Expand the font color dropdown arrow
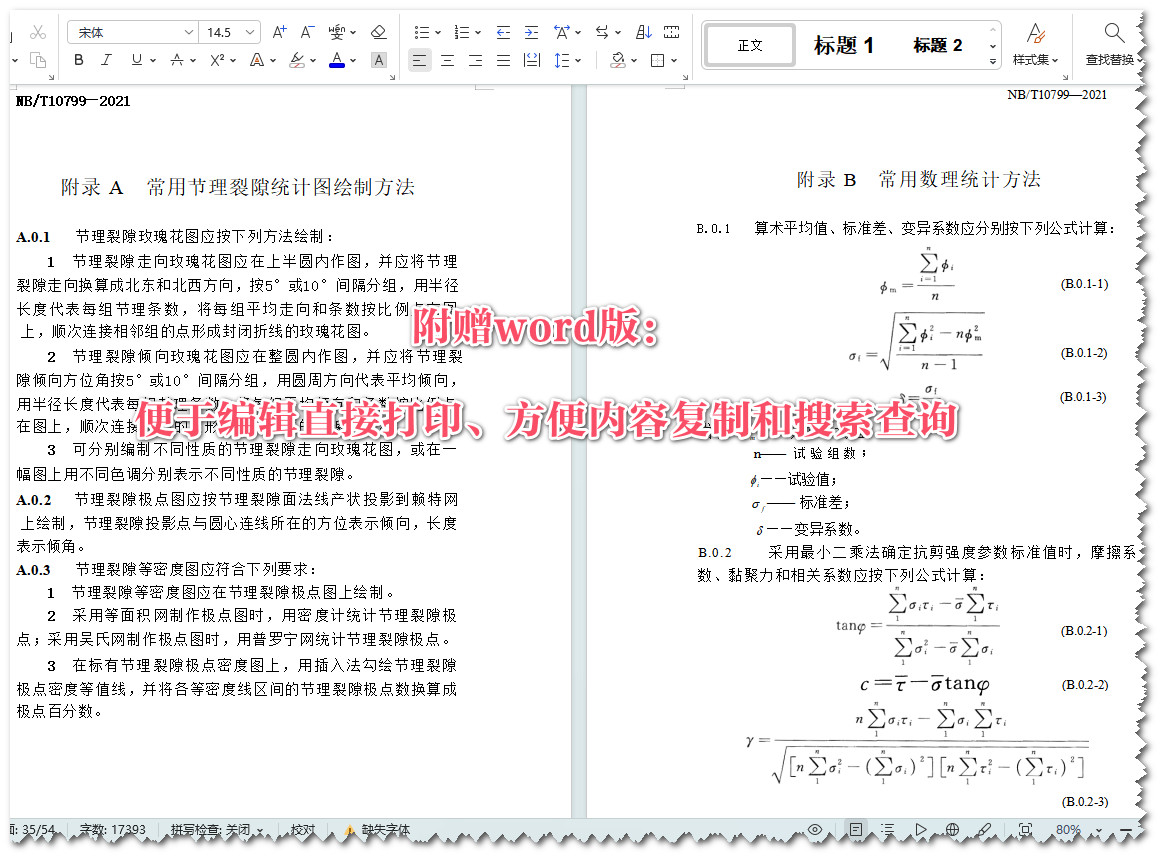The height and width of the screenshot is (860, 1164). 352,61
